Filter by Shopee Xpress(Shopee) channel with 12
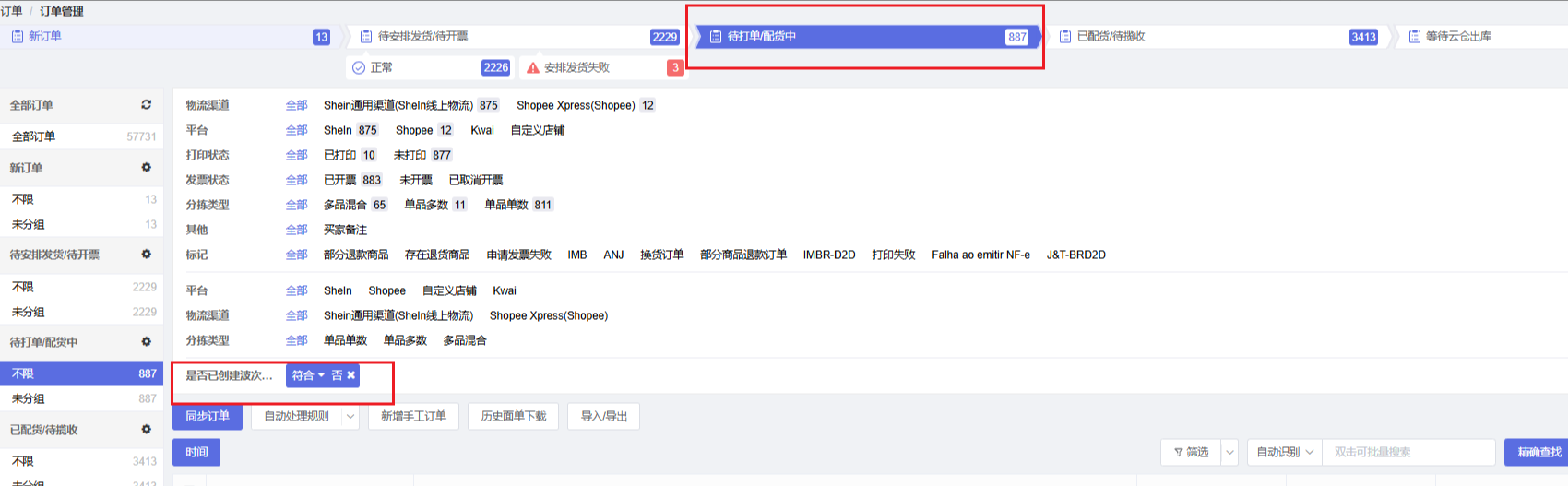The width and height of the screenshot is (1568, 486). (x=586, y=105)
